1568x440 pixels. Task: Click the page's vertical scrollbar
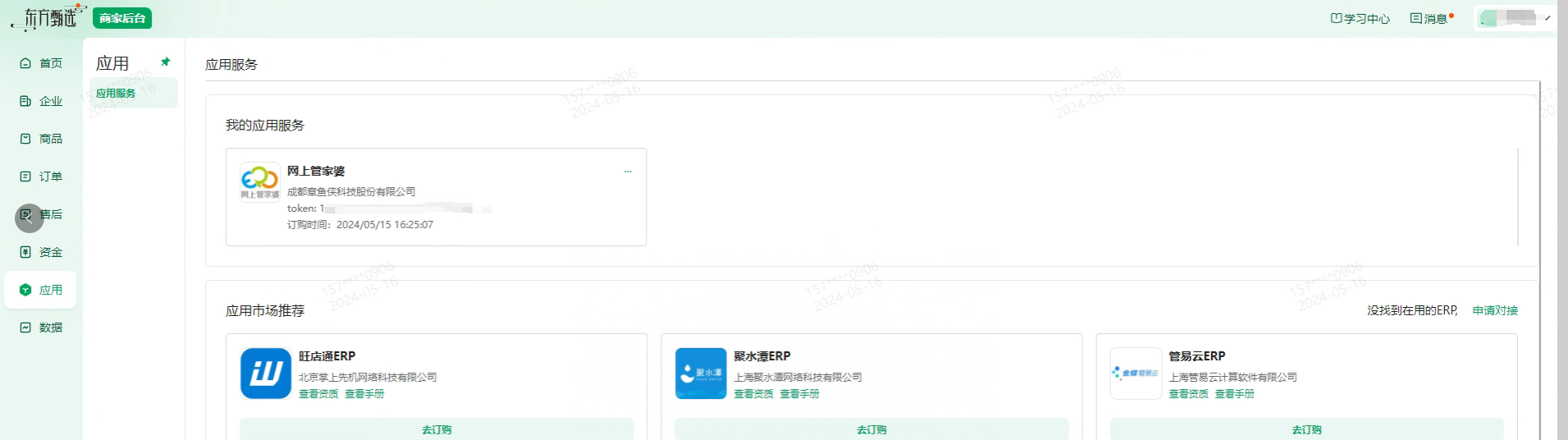pyautogui.click(x=1540, y=261)
